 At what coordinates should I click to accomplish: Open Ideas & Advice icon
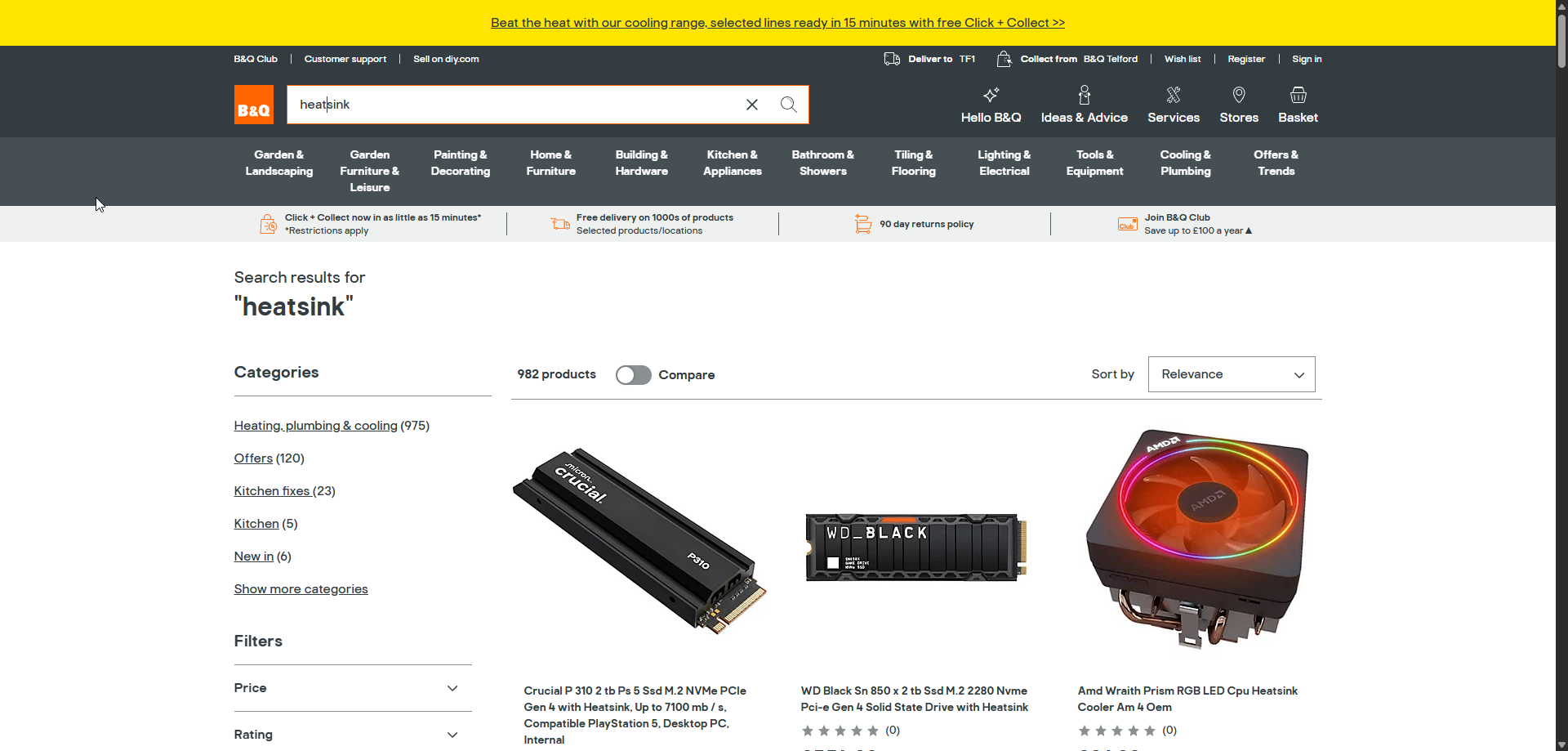click(x=1085, y=95)
